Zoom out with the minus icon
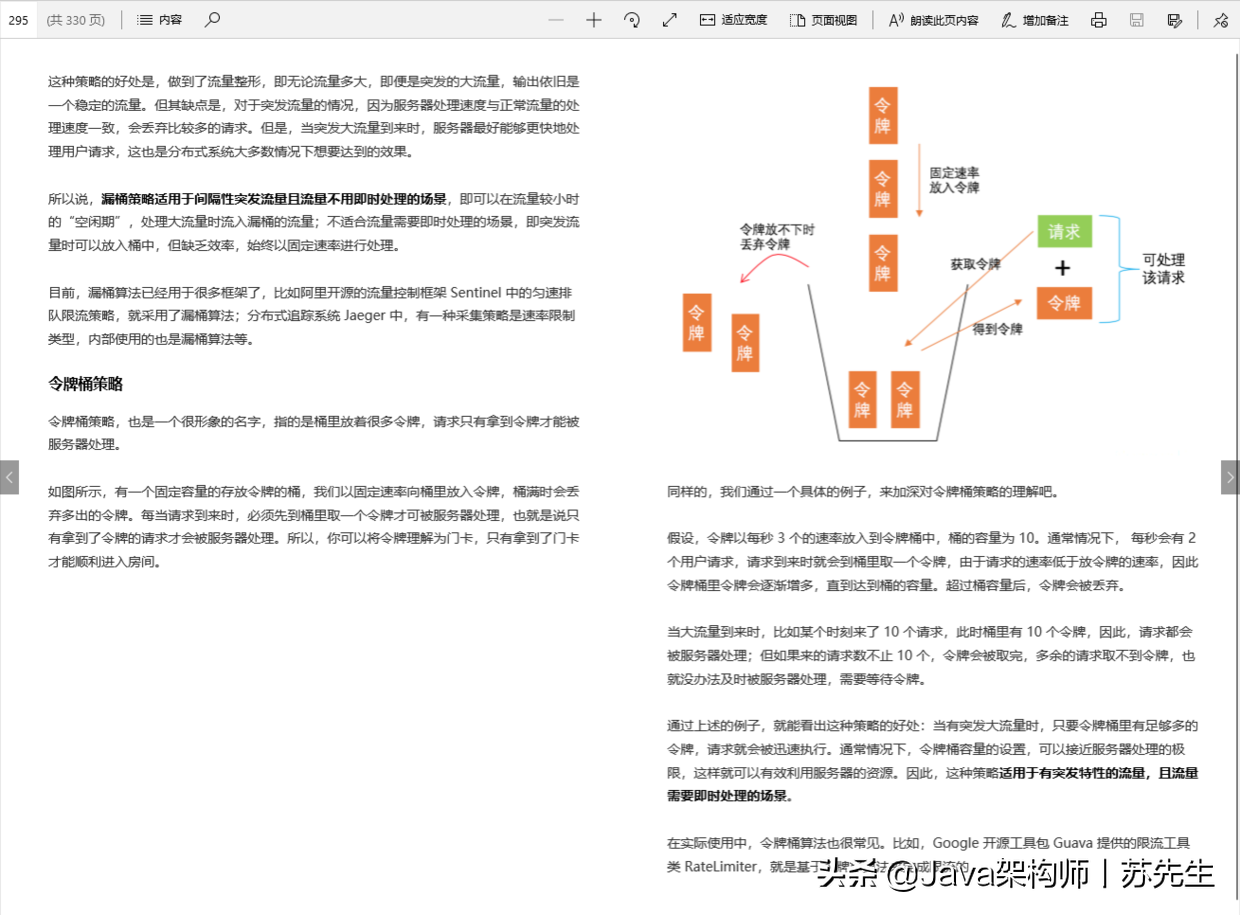 click(x=556, y=20)
